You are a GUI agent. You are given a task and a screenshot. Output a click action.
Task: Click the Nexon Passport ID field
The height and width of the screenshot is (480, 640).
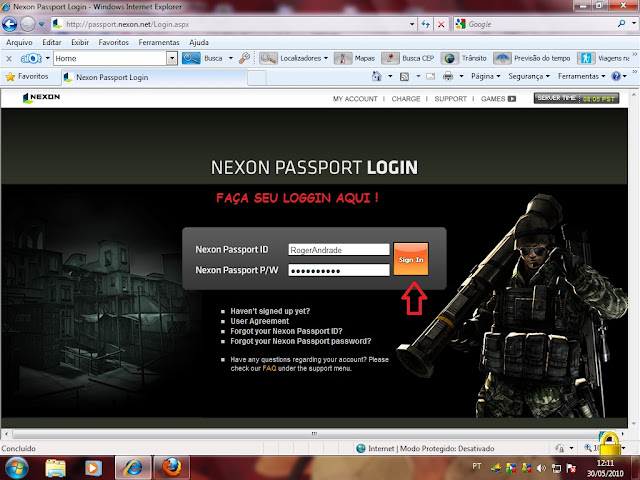(x=339, y=250)
